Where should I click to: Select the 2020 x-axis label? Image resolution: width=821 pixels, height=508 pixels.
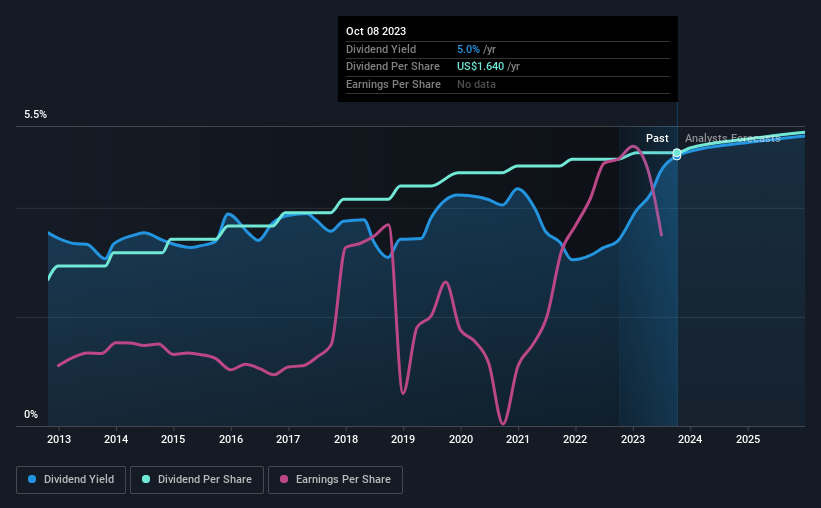point(461,439)
